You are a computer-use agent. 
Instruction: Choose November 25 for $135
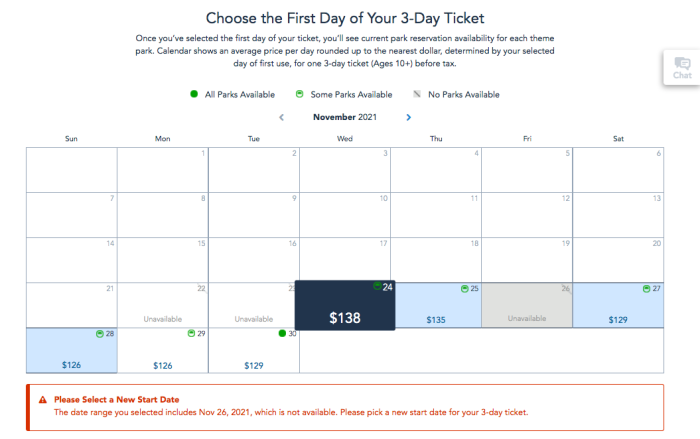pos(436,306)
